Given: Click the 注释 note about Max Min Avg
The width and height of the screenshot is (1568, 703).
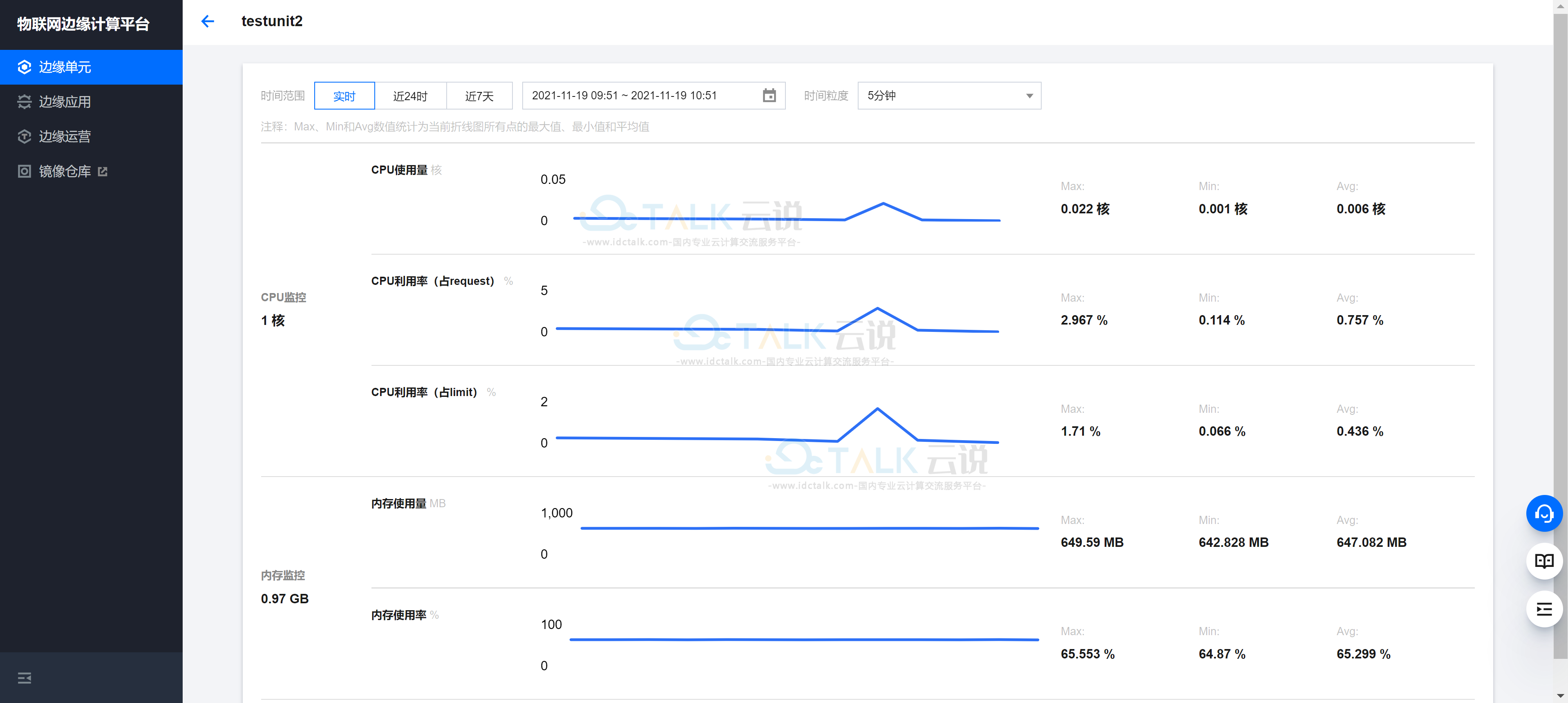Looking at the screenshot, I should pos(455,127).
